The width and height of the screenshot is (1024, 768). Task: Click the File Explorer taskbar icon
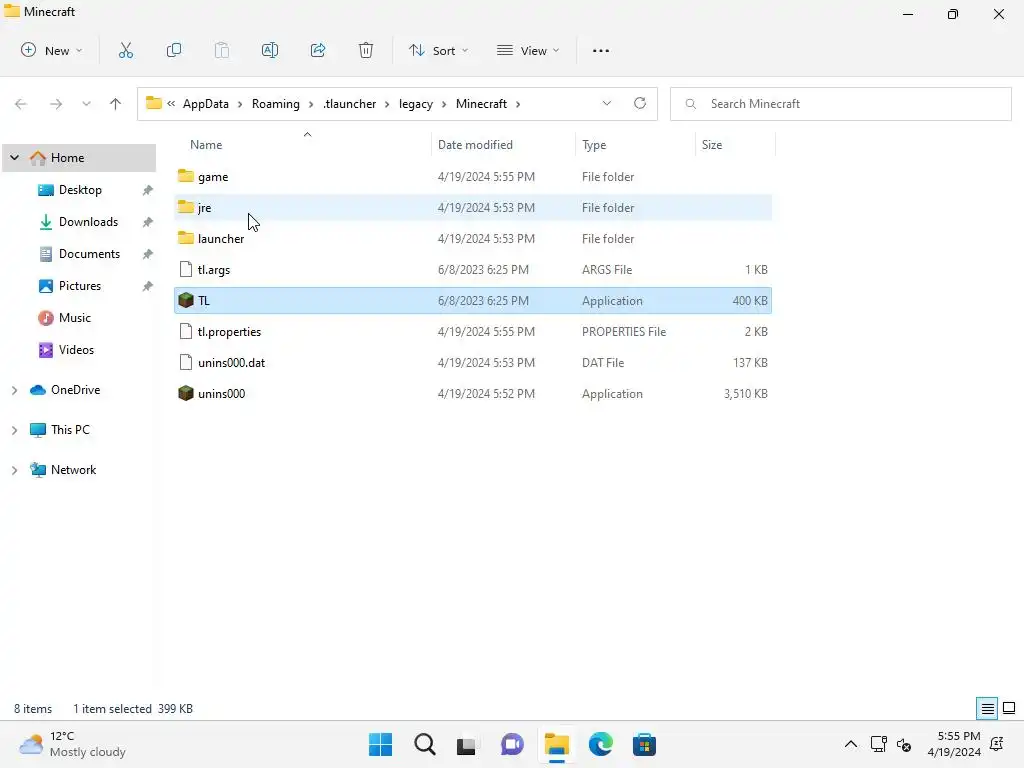[x=557, y=744]
